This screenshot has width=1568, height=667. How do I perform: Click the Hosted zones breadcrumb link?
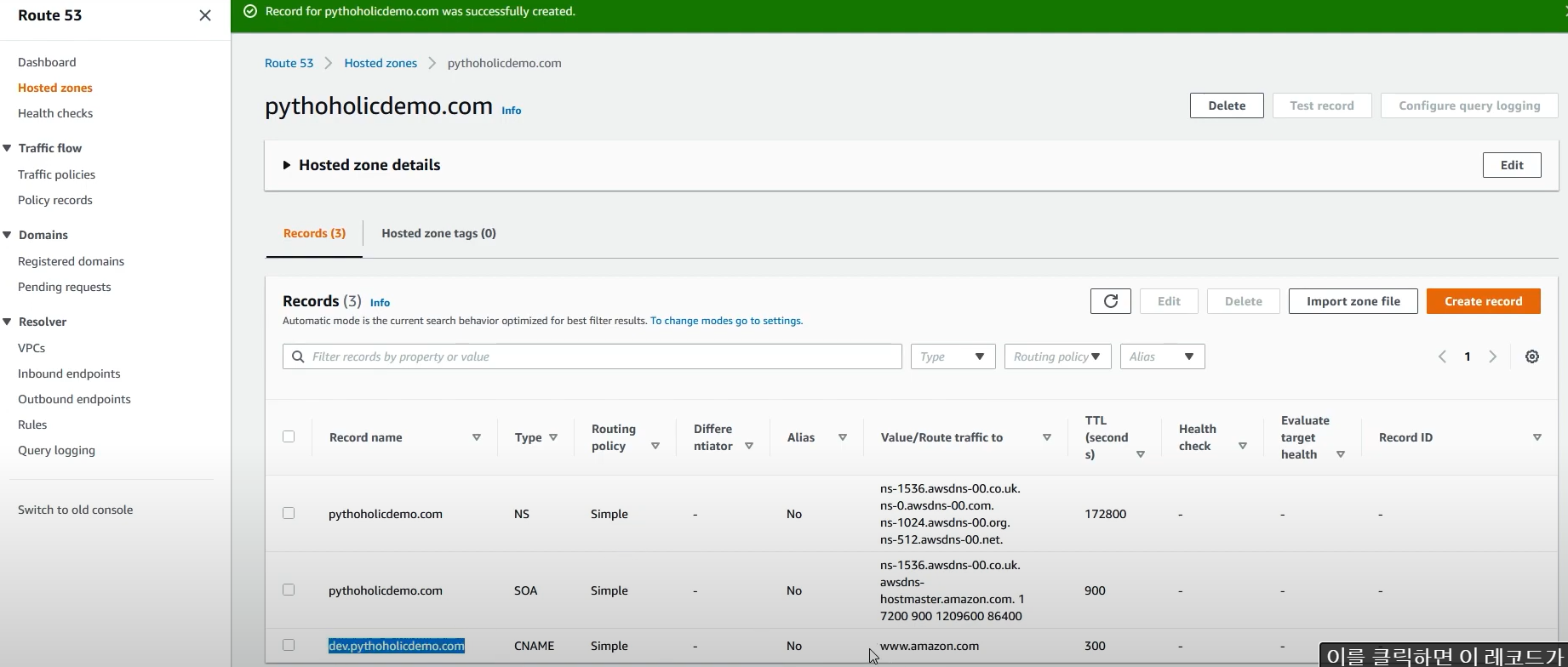click(x=381, y=63)
